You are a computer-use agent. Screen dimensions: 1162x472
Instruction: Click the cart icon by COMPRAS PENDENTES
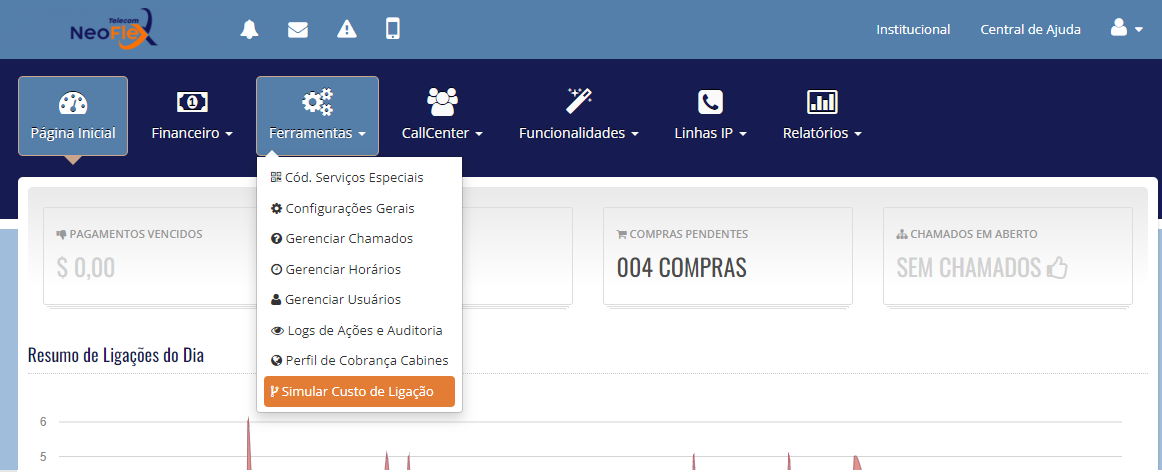pyautogui.click(x=622, y=234)
